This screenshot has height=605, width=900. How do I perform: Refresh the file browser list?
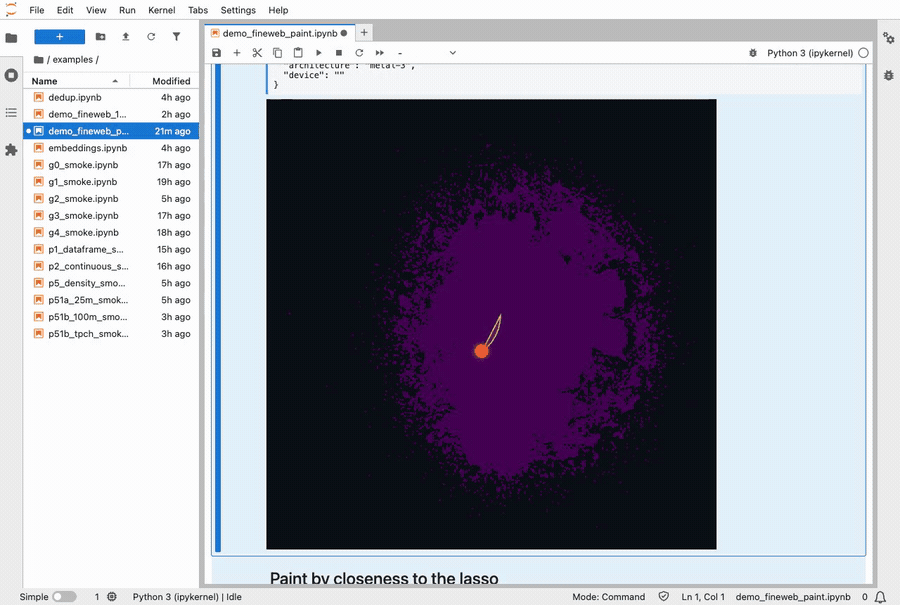point(151,37)
